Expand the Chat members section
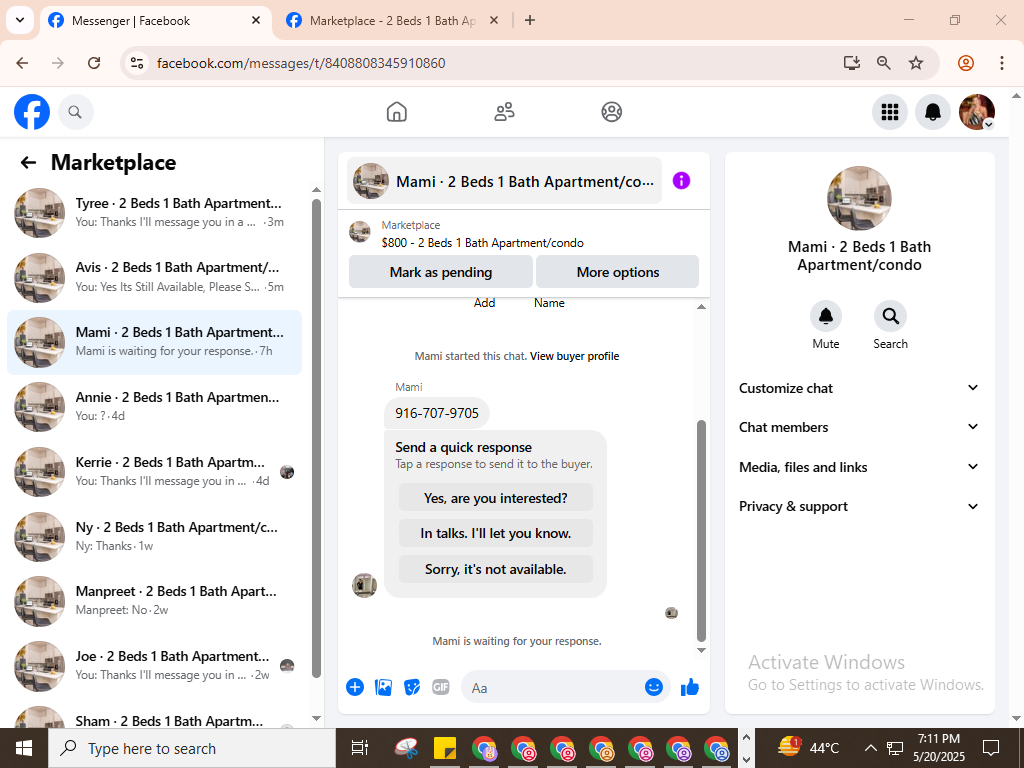The width and height of the screenshot is (1024, 768). pyautogui.click(x=859, y=427)
